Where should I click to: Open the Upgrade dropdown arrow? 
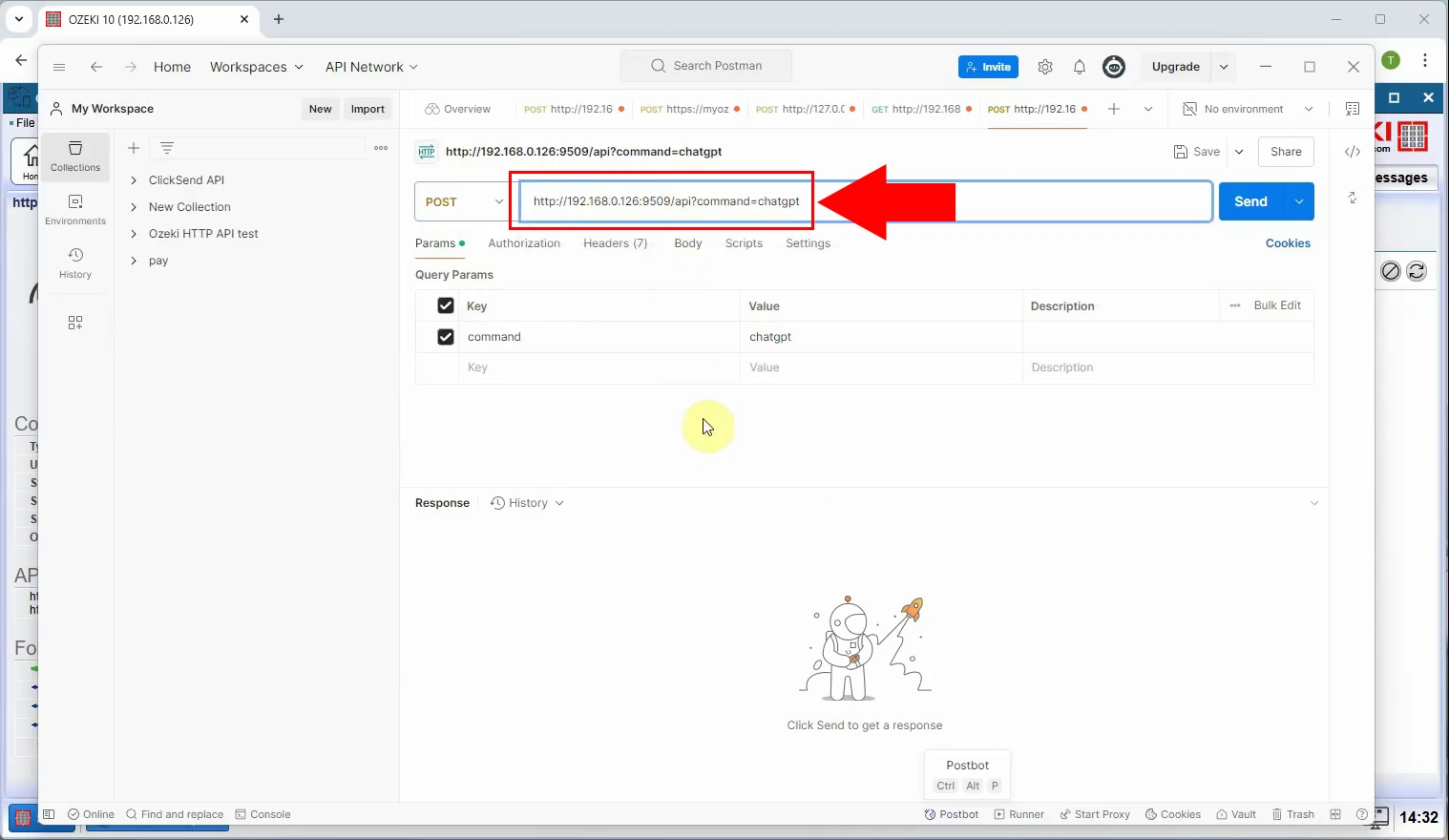coord(1224,67)
